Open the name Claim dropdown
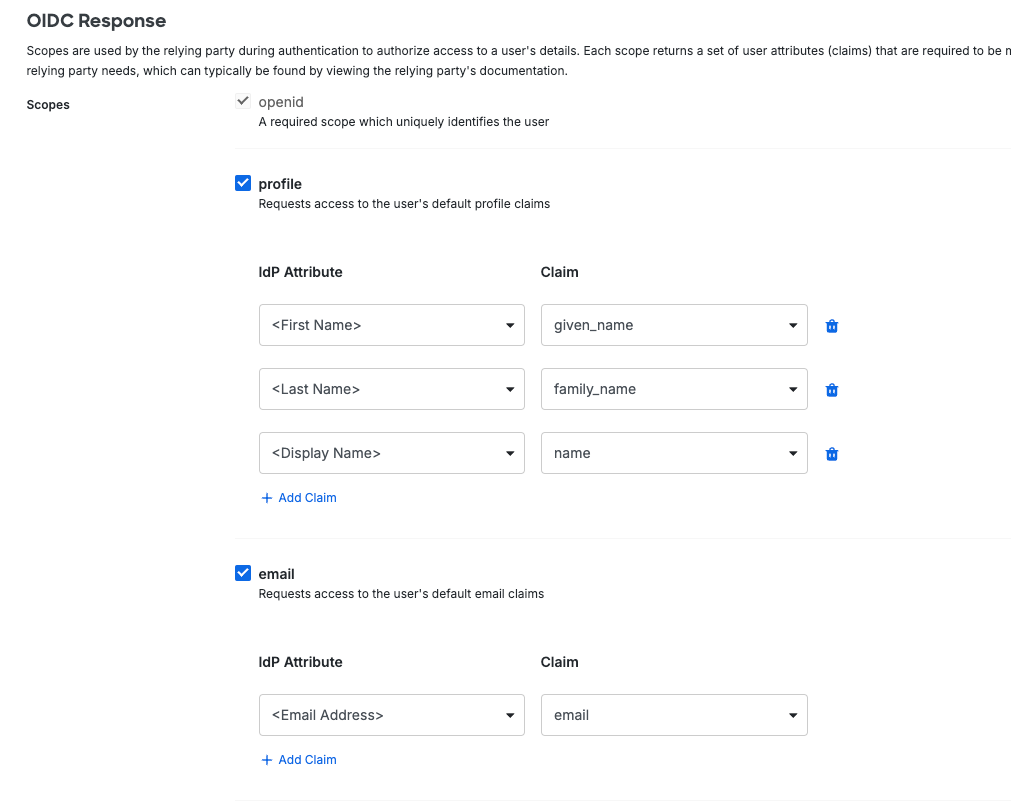The image size is (1011, 808). pos(673,453)
